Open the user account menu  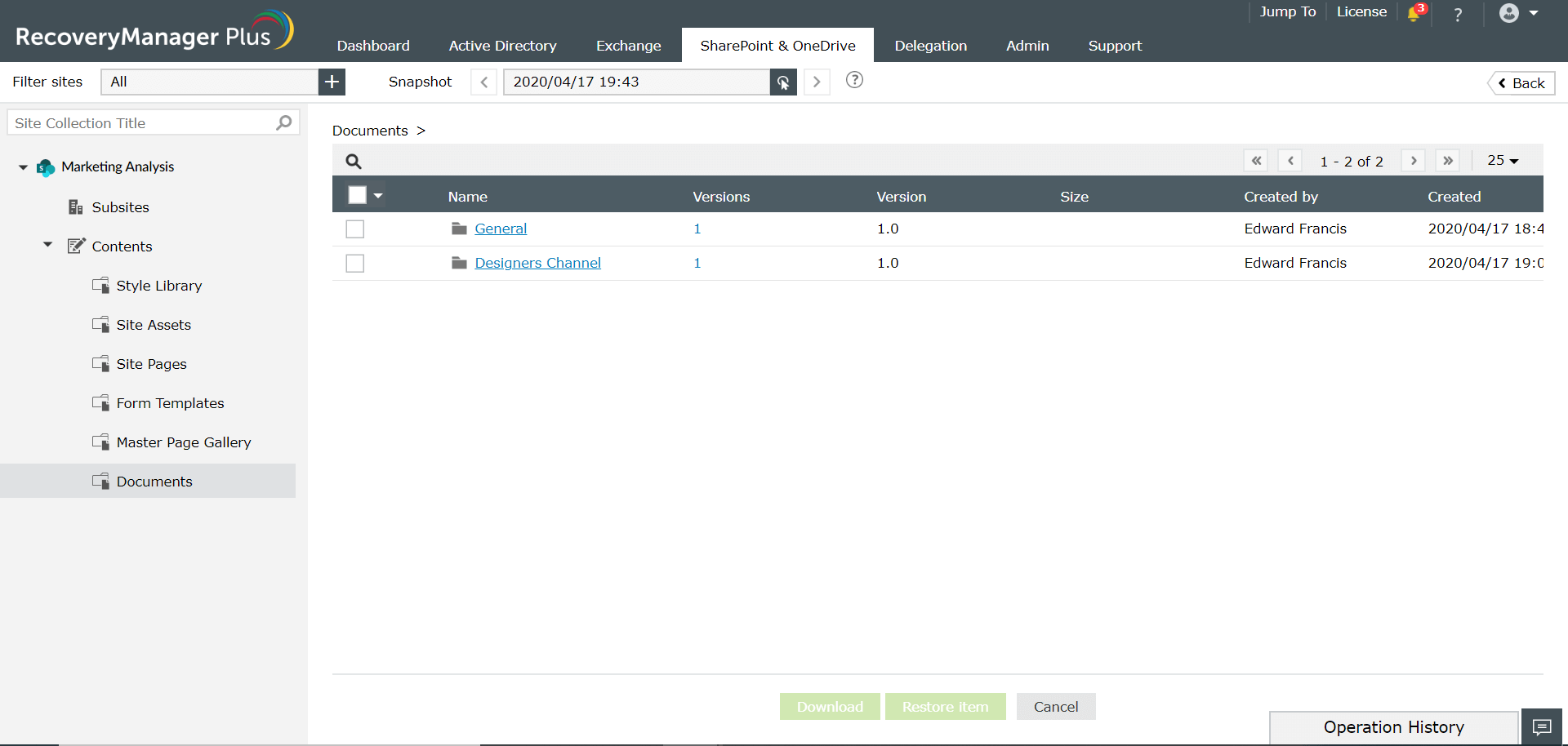coord(1510,13)
